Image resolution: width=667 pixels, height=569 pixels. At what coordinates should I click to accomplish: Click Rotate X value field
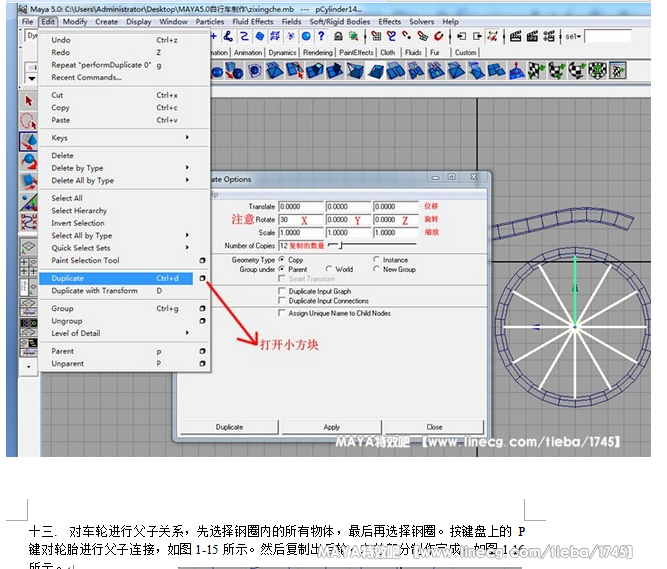301,220
